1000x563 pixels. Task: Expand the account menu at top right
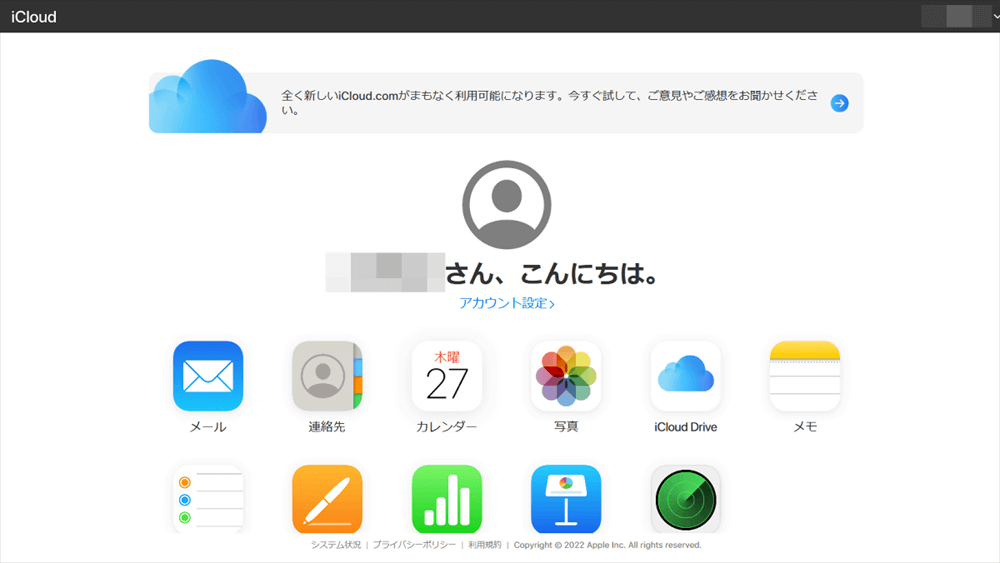(x=959, y=16)
